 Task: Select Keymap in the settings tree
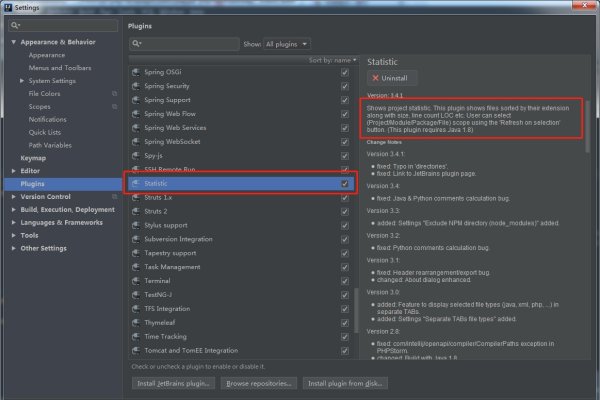coord(35,158)
